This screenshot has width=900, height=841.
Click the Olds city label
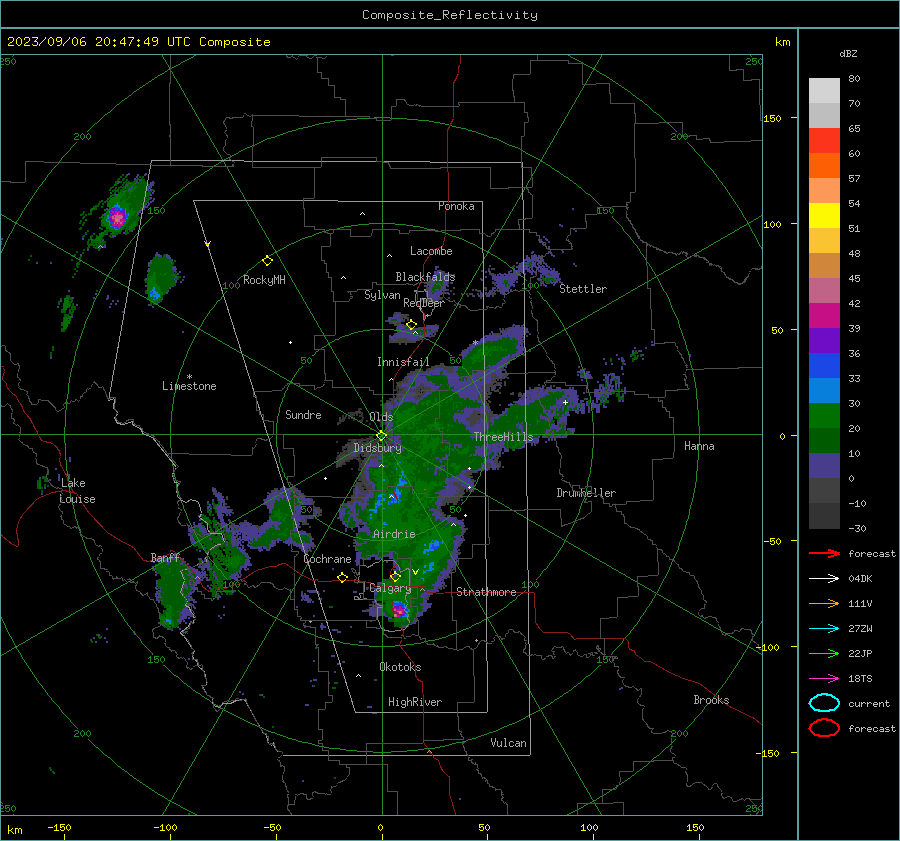point(381,417)
